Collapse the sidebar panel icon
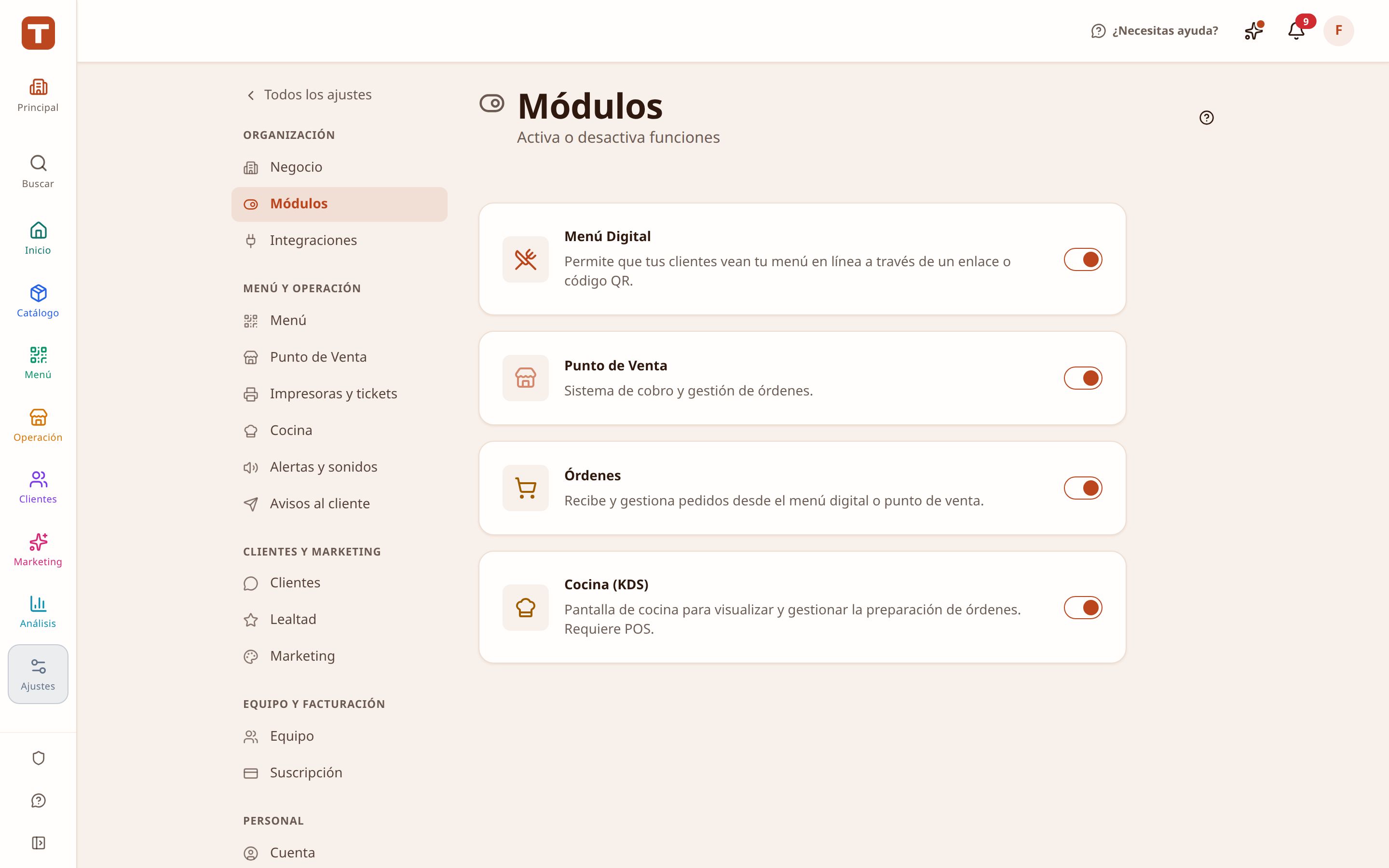Image resolution: width=1389 pixels, height=868 pixels. coord(39,843)
